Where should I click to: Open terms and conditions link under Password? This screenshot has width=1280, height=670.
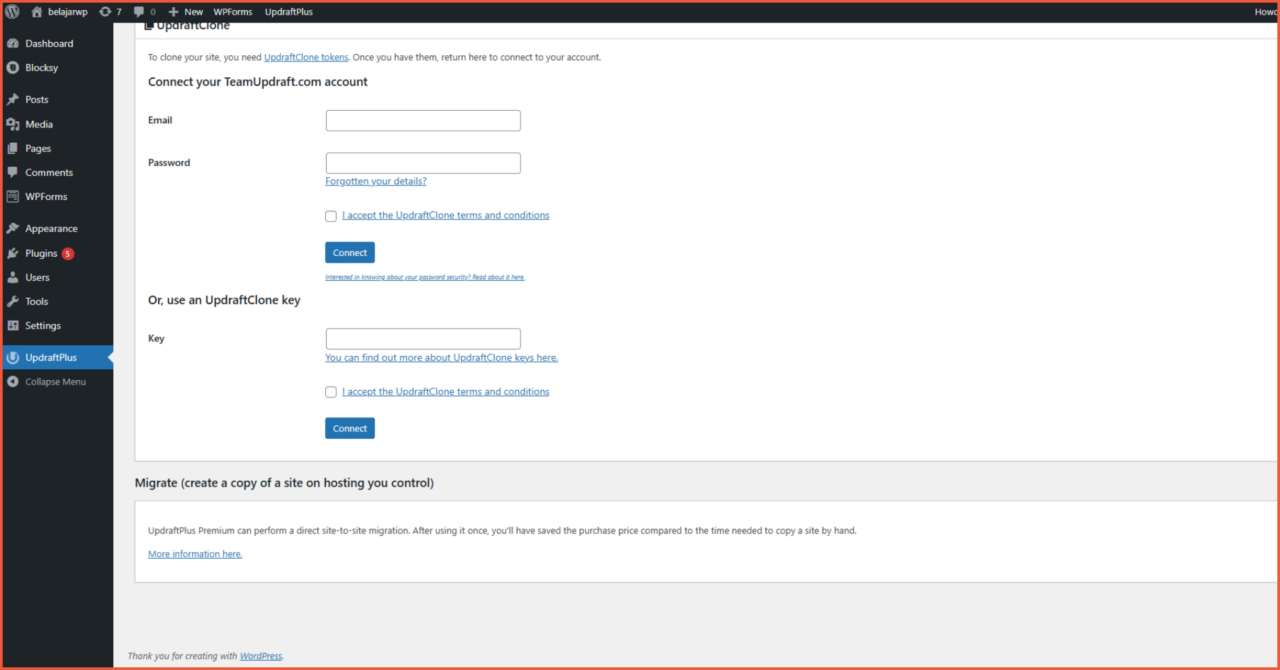446,215
